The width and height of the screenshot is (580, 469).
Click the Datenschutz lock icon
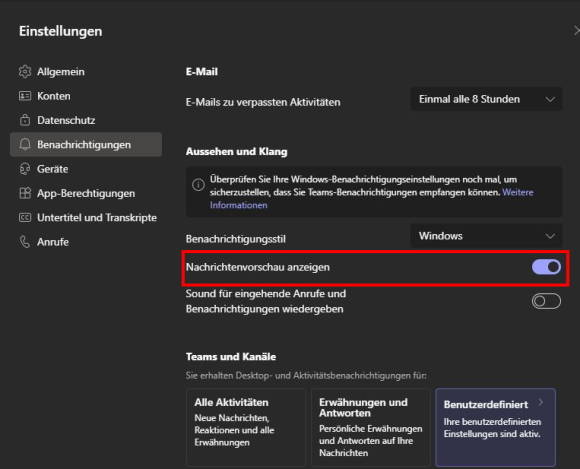(x=25, y=120)
